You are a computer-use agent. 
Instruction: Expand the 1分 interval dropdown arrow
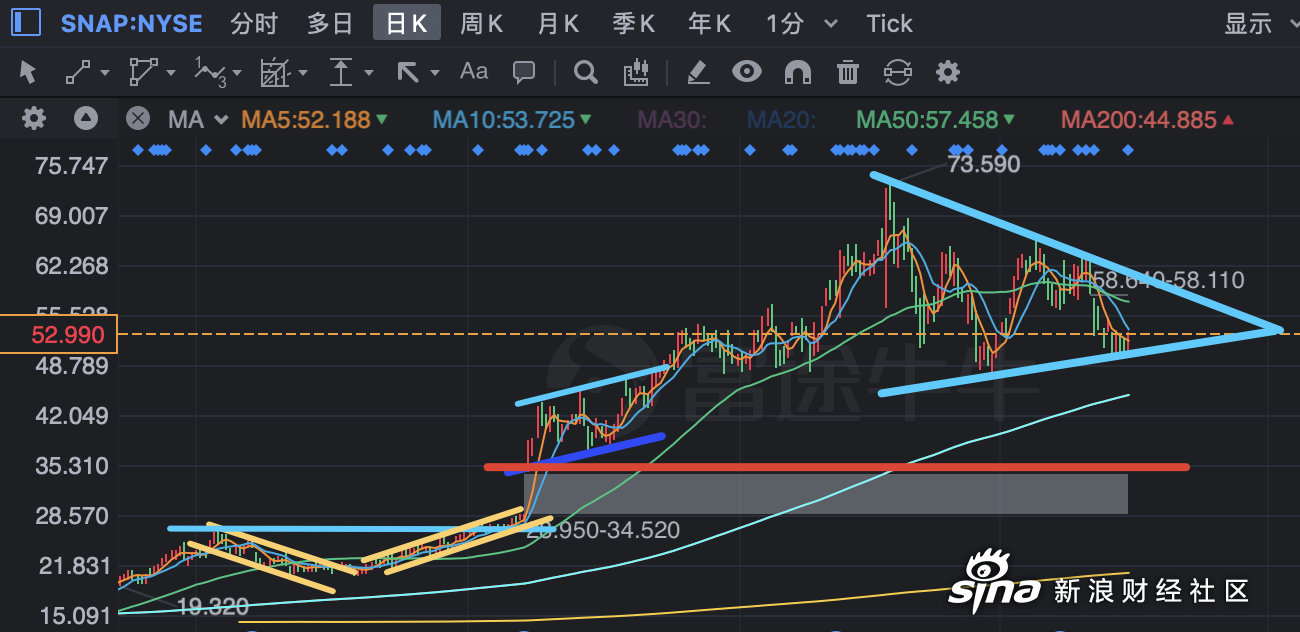click(x=832, y=23)
